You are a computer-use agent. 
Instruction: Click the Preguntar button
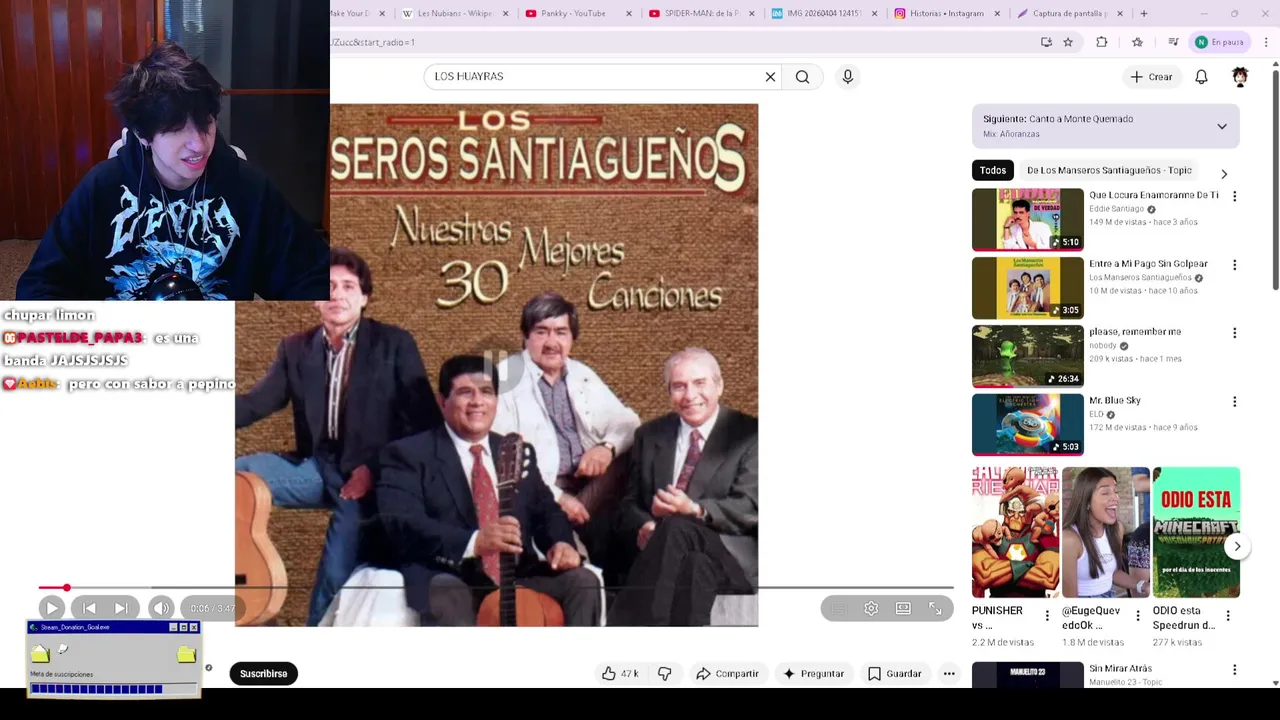(814, 674)
